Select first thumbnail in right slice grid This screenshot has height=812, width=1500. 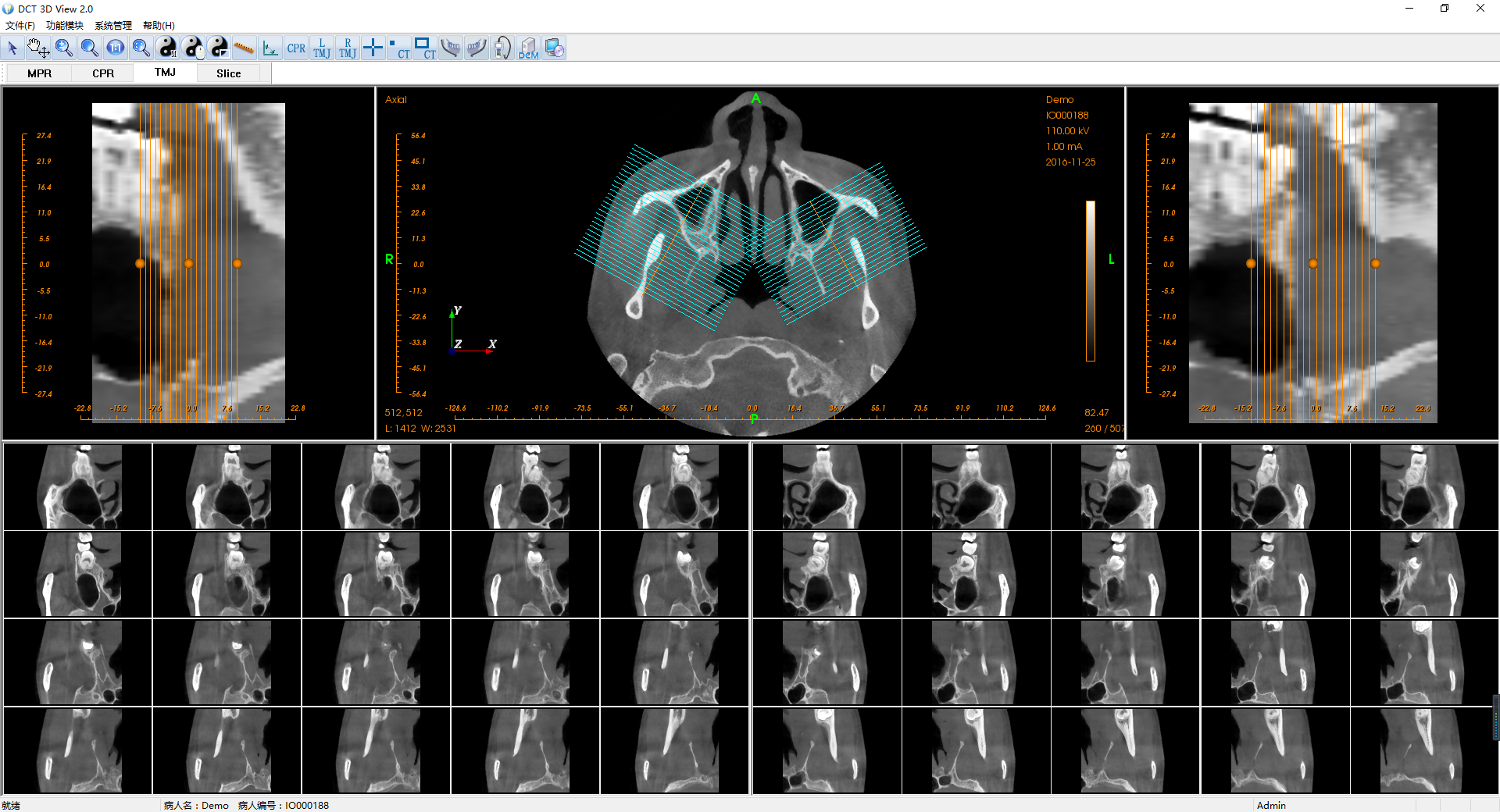(827, 486)
